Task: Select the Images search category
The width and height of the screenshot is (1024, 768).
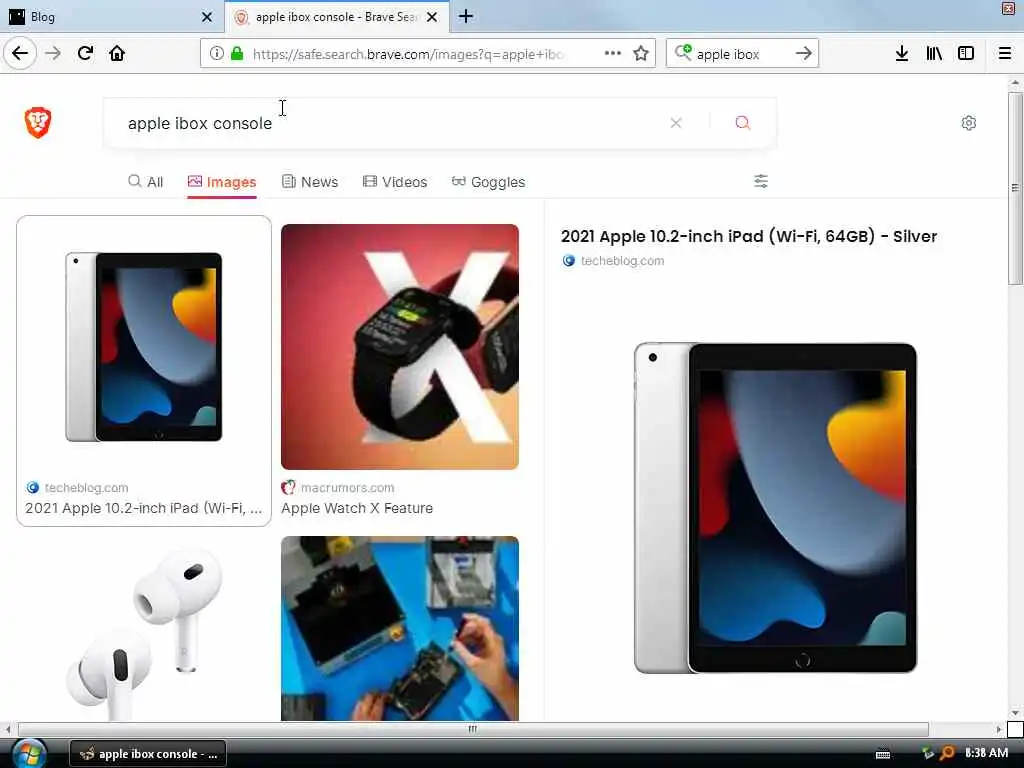Action: pos(221,182)
